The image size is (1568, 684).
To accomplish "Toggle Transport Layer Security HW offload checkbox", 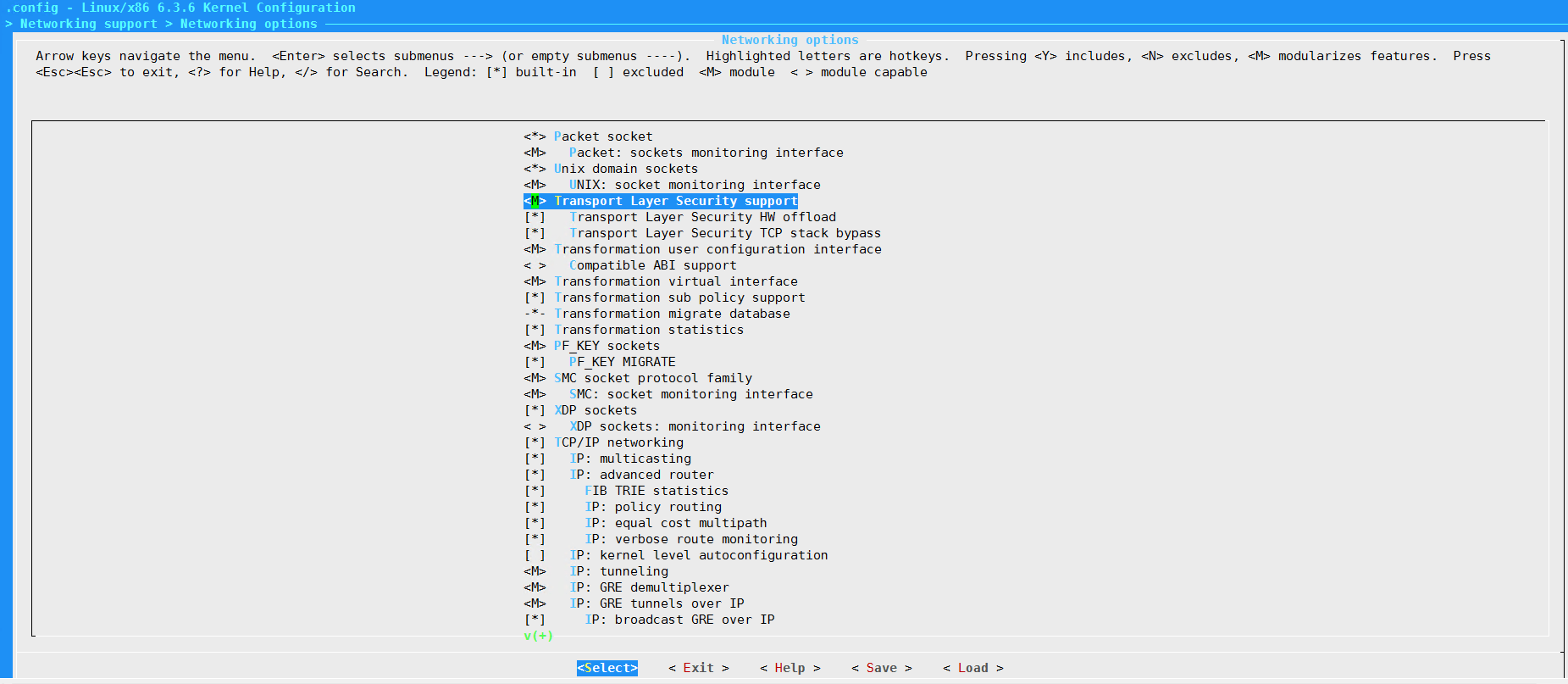I will (x=535, y=217).
